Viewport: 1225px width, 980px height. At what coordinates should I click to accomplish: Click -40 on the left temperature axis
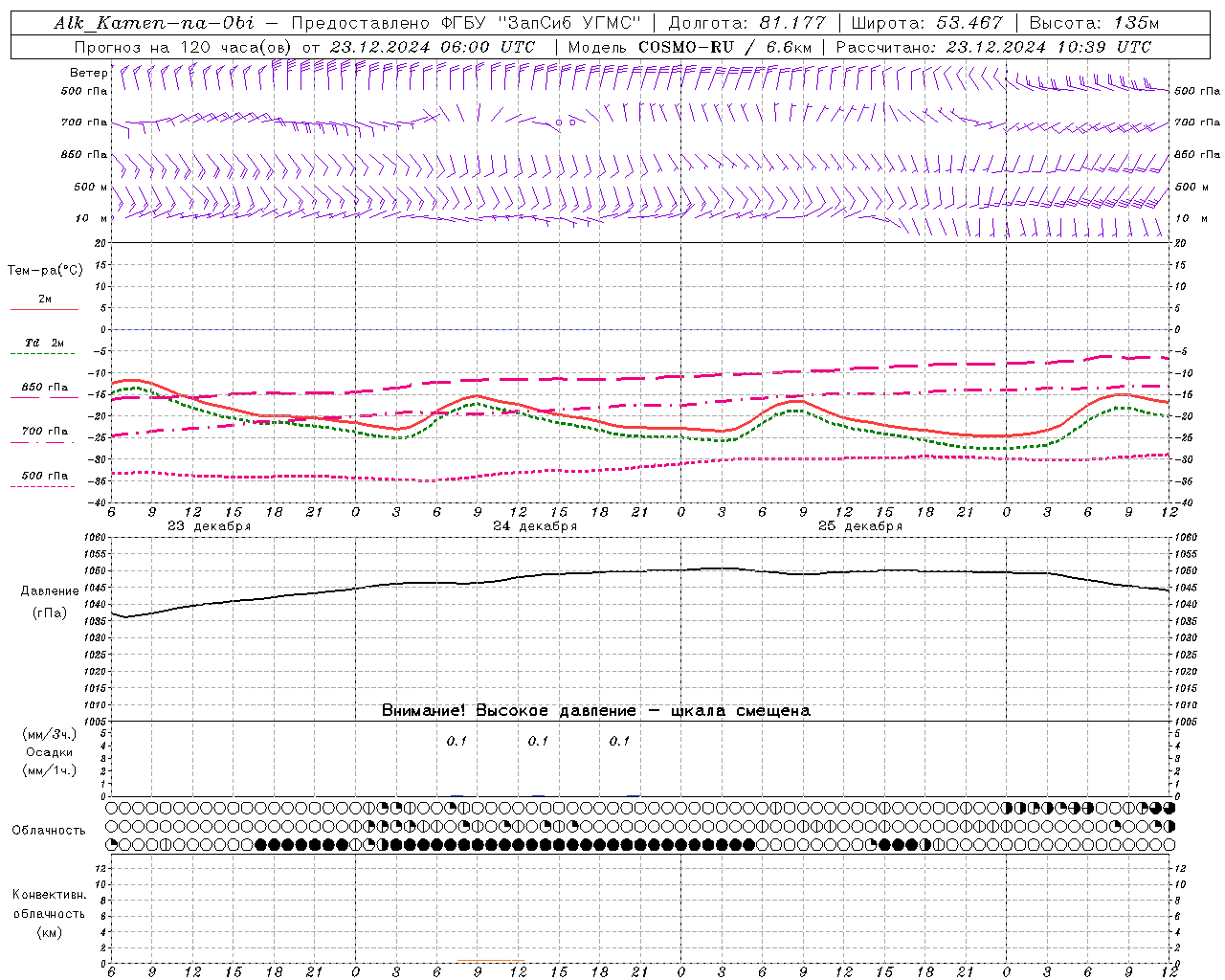(98, 503)
